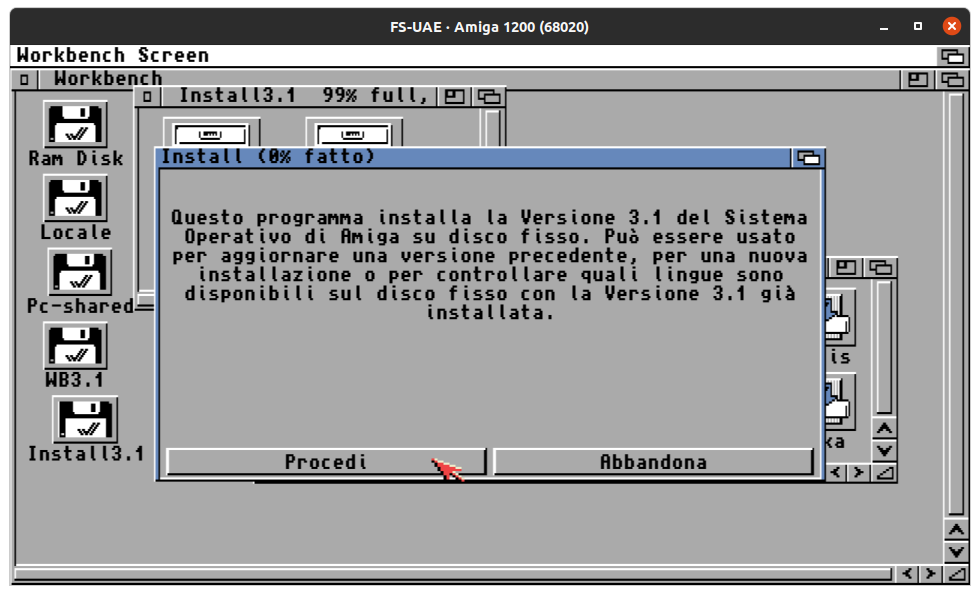Click the Workbench Screen title bar
Image resolution: width=980 pixels, height=595 pixels.
(x=474, y=56)
